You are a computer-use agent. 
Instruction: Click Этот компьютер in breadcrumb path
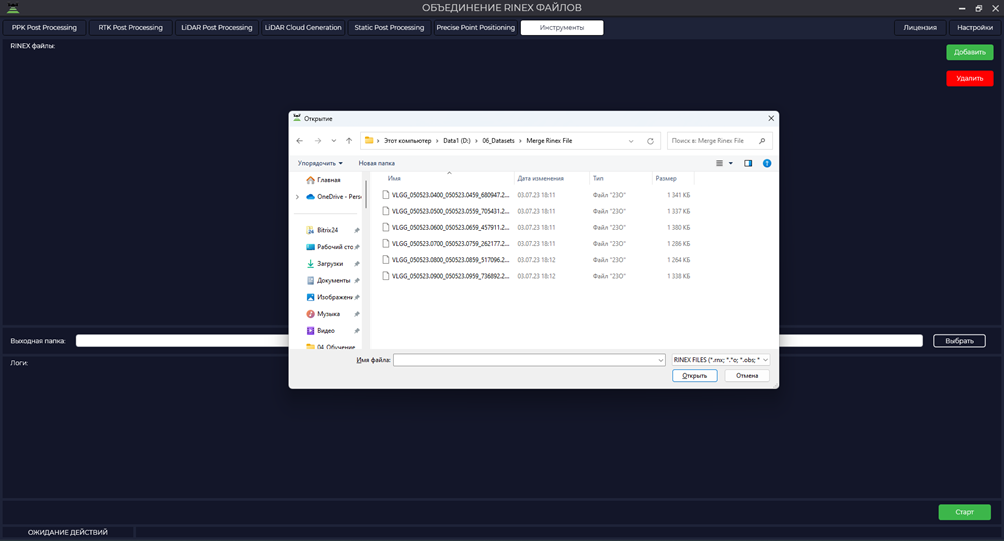click(407, 141)
